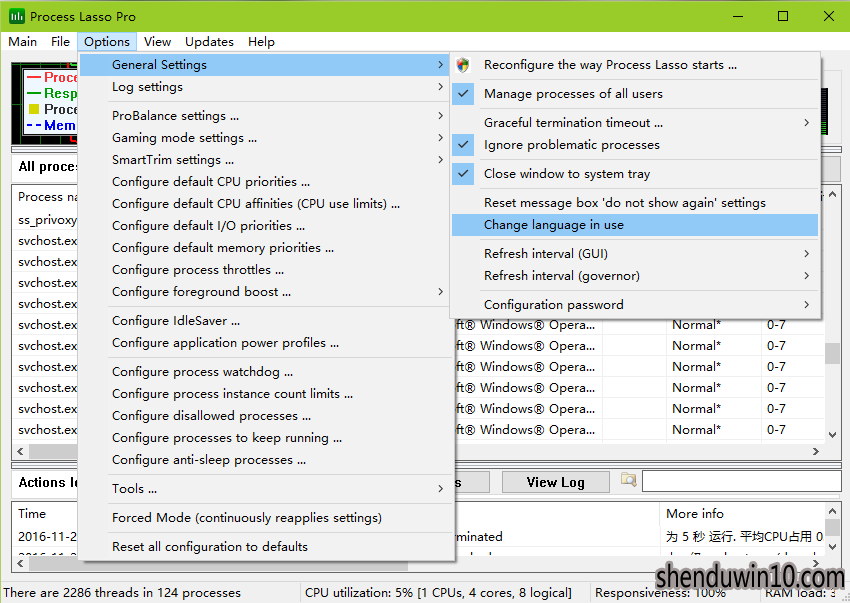Close the Options menu from the menu bar
The height and width of the screenshot is (603, 850).
pos(107,42)
